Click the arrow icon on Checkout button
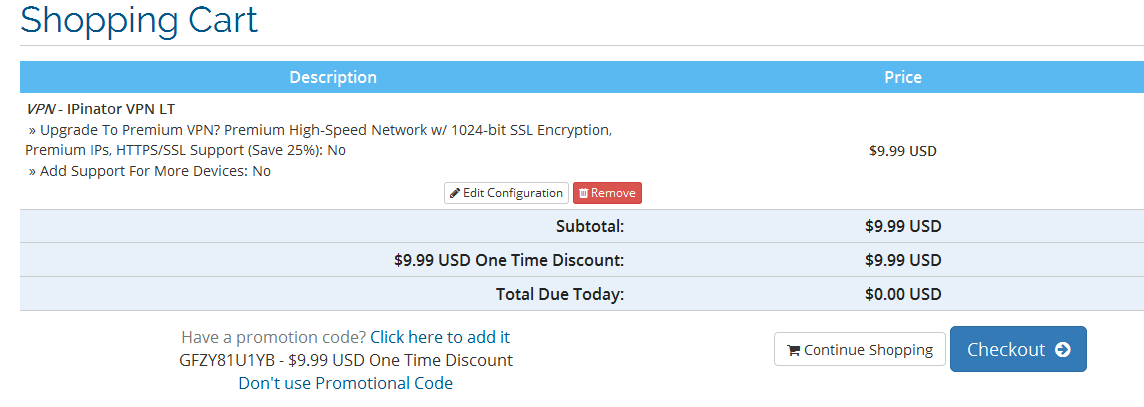Screen dimensions: 1144x407 click(1063, 350)
